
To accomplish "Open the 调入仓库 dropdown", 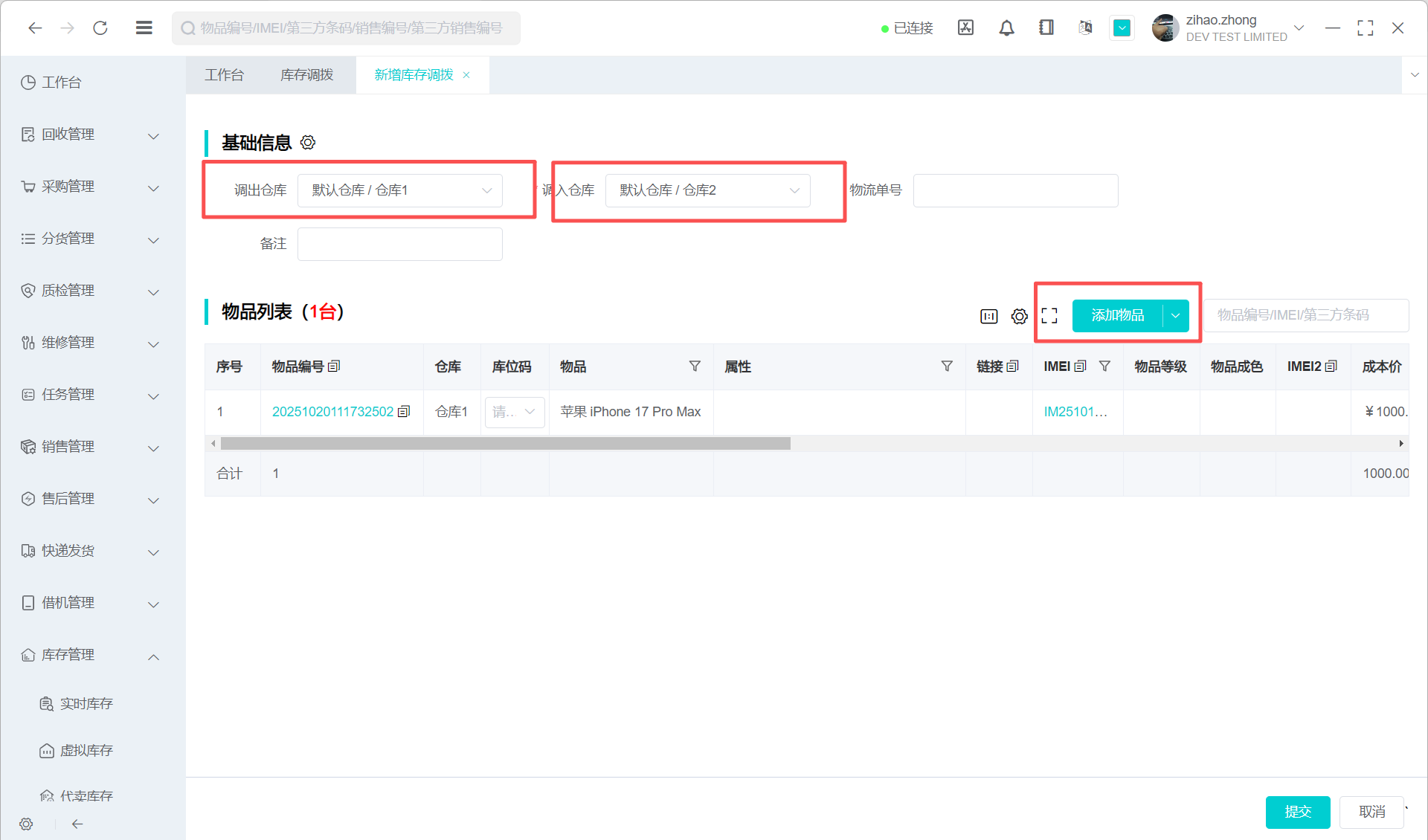I will click(707, 190).
